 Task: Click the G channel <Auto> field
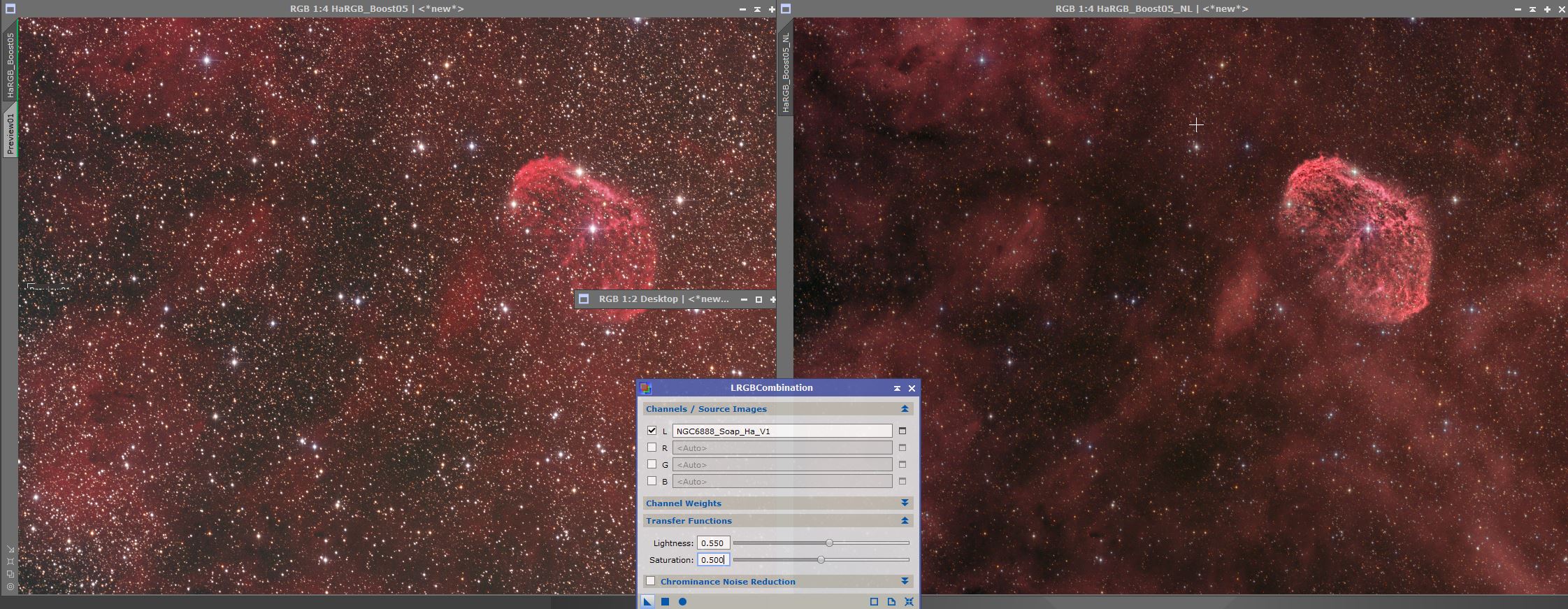point(782,464)
